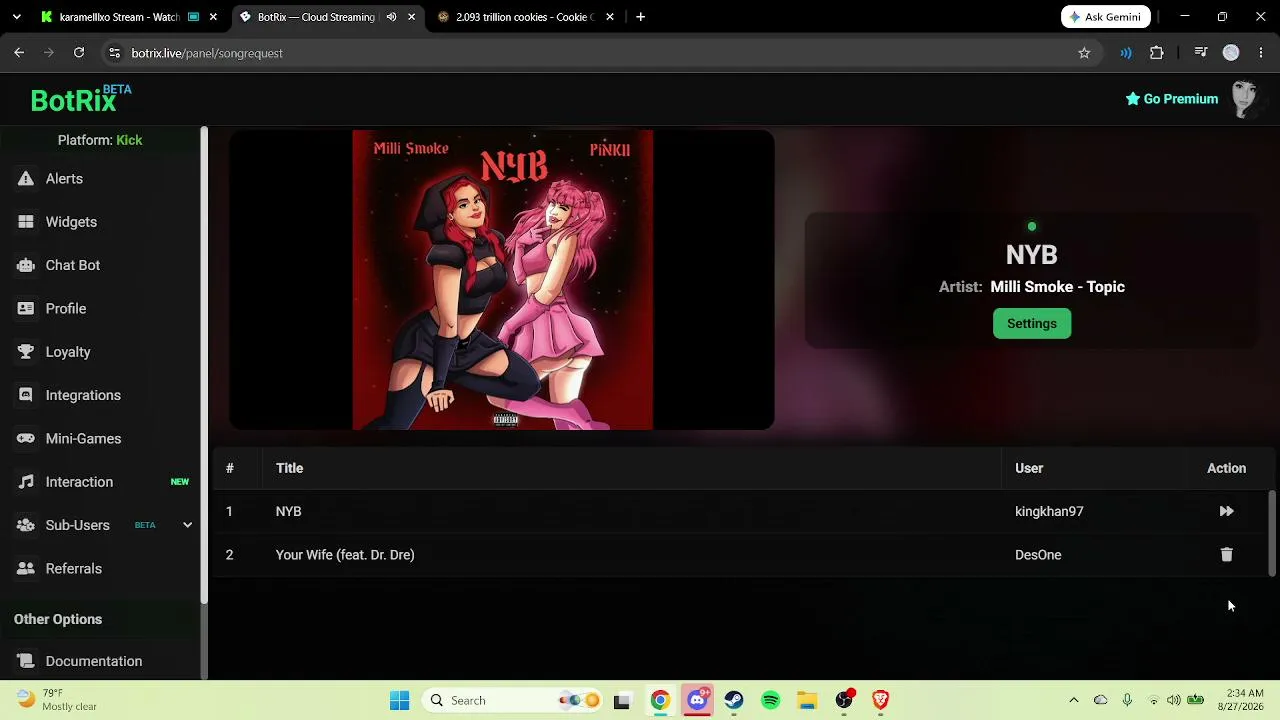This screenshot has width=1280, height=720.
Task: Skip the NYB song with fast-forward
Action: click(1226, 511)
